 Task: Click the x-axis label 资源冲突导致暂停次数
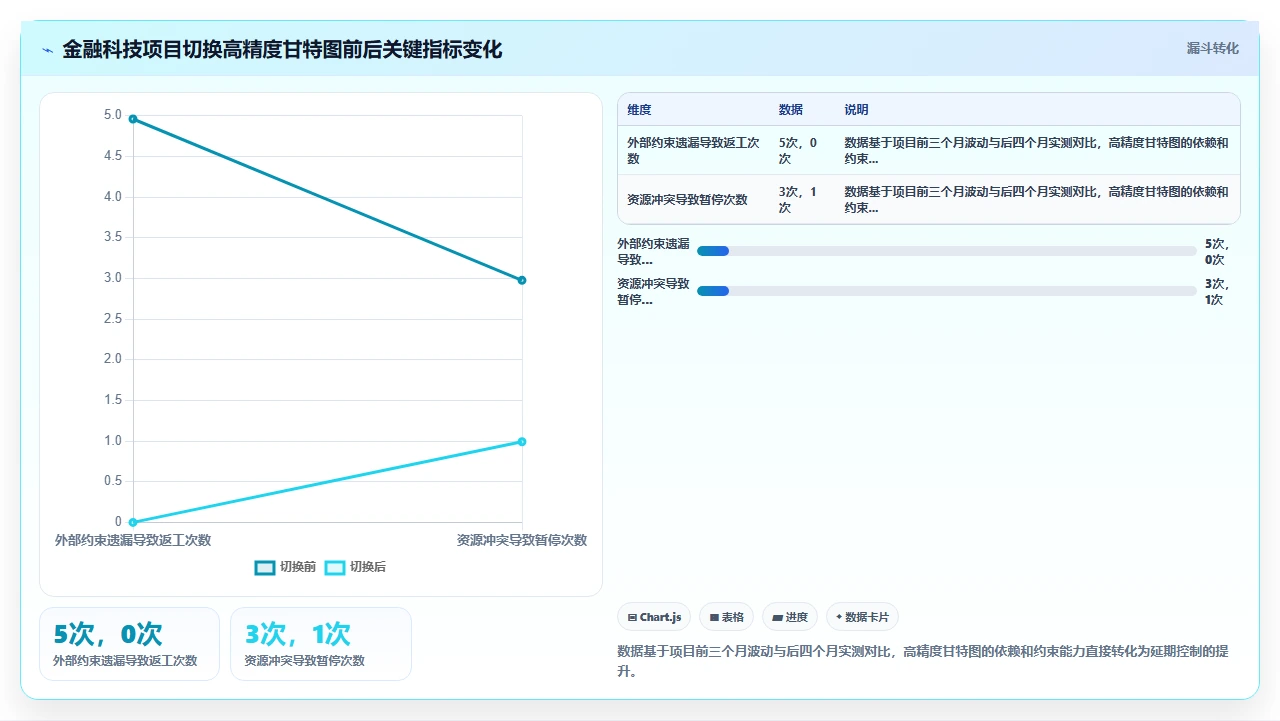(522, 540)
